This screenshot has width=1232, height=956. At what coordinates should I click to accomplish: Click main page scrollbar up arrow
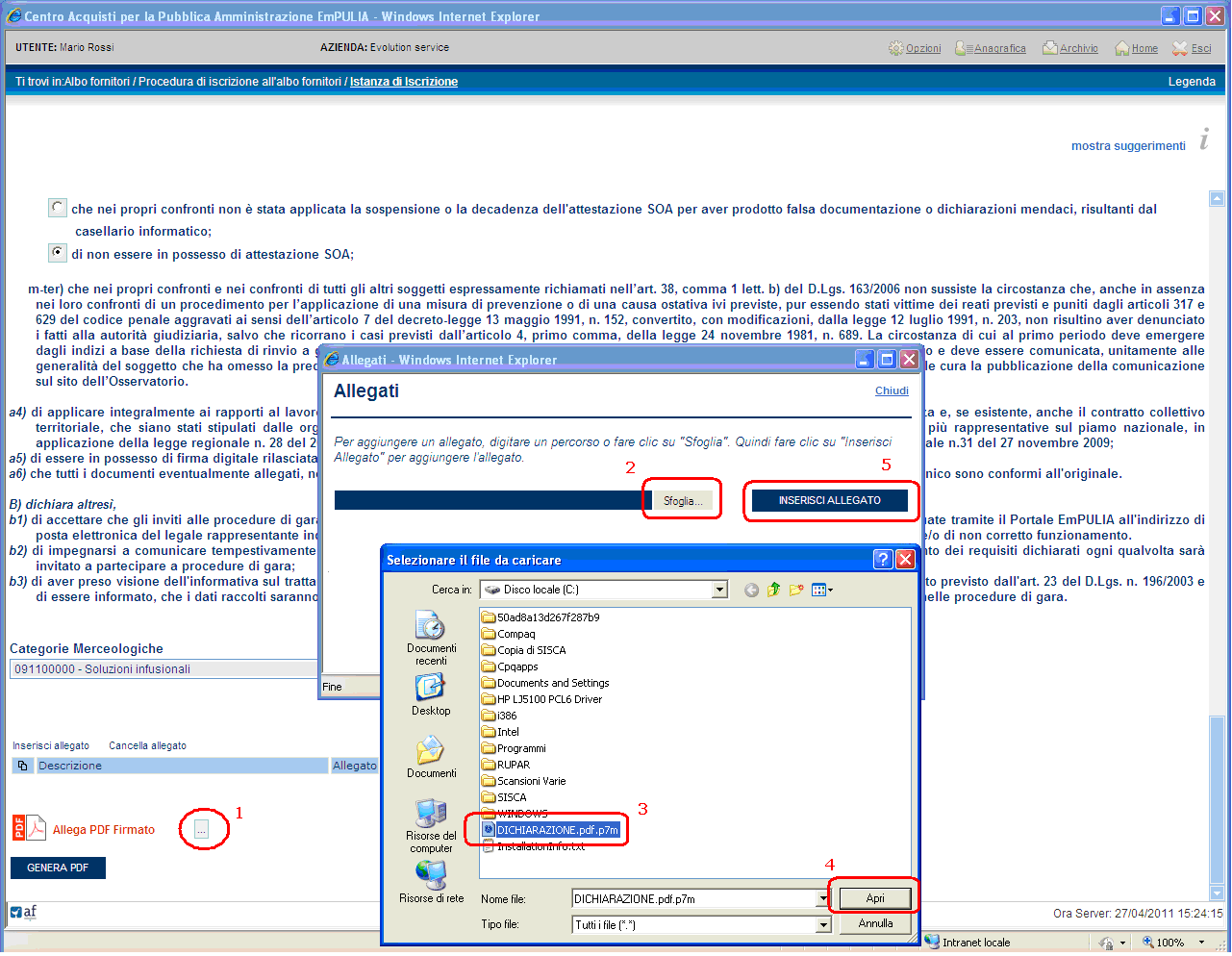[x=1217, y=199]
